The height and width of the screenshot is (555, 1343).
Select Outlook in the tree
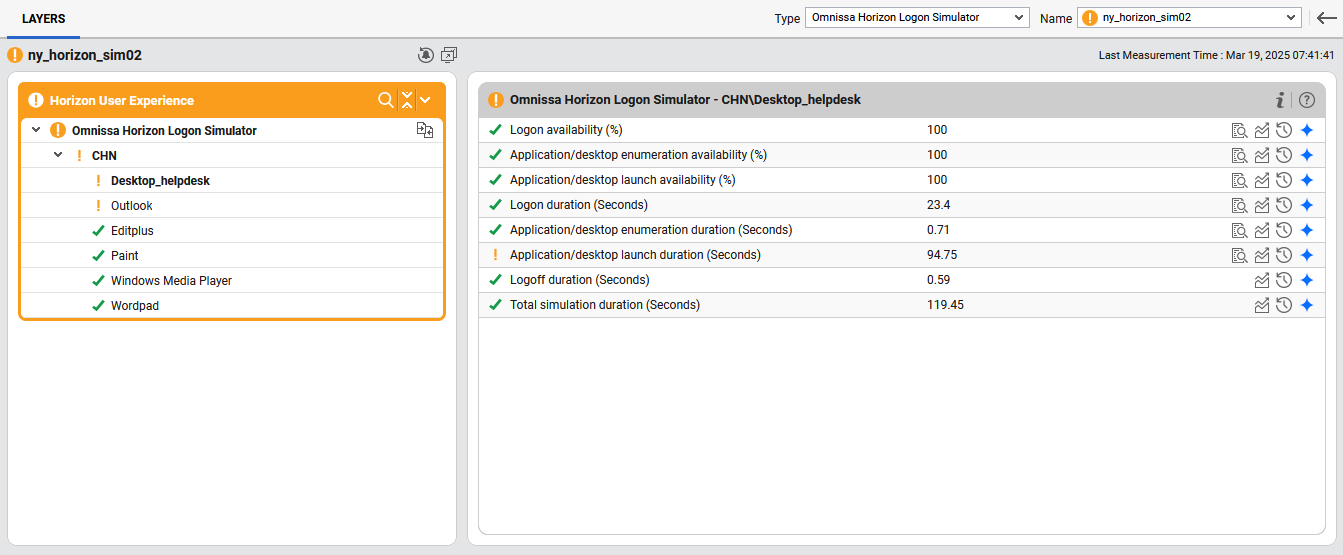coord(132,206)
